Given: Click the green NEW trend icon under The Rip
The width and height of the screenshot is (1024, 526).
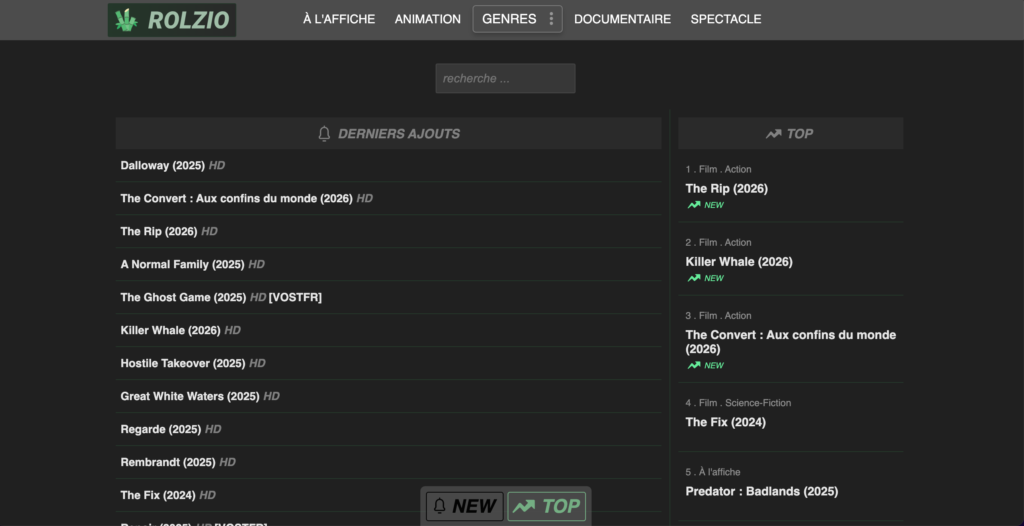Looking at the screenshot, I should (694, 205).
